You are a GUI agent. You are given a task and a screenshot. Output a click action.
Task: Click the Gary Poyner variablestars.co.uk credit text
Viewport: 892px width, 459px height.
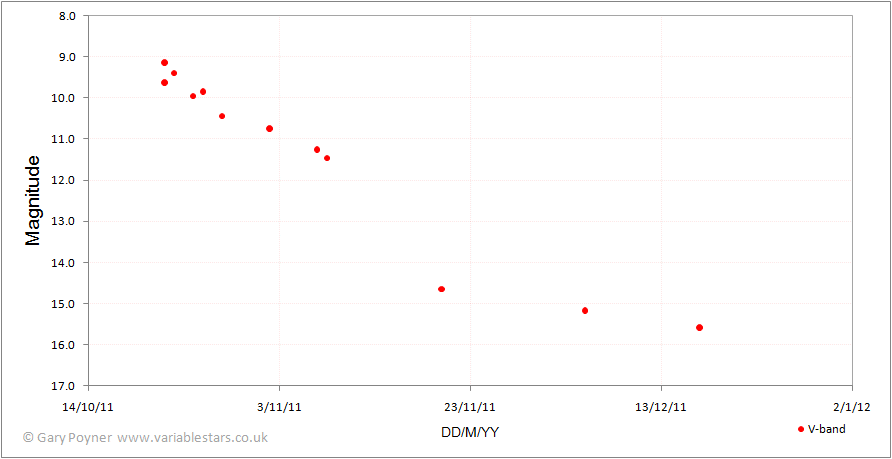coord(145,437)
